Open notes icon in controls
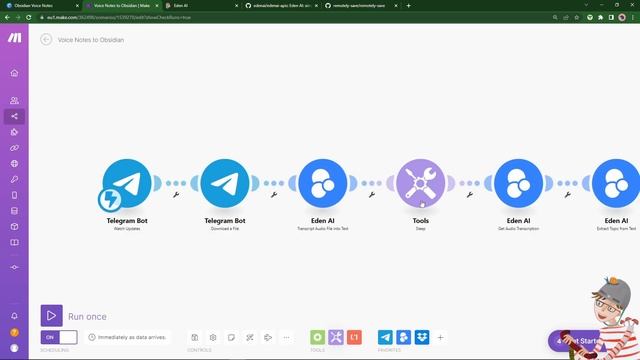 [x=231, y=337]
